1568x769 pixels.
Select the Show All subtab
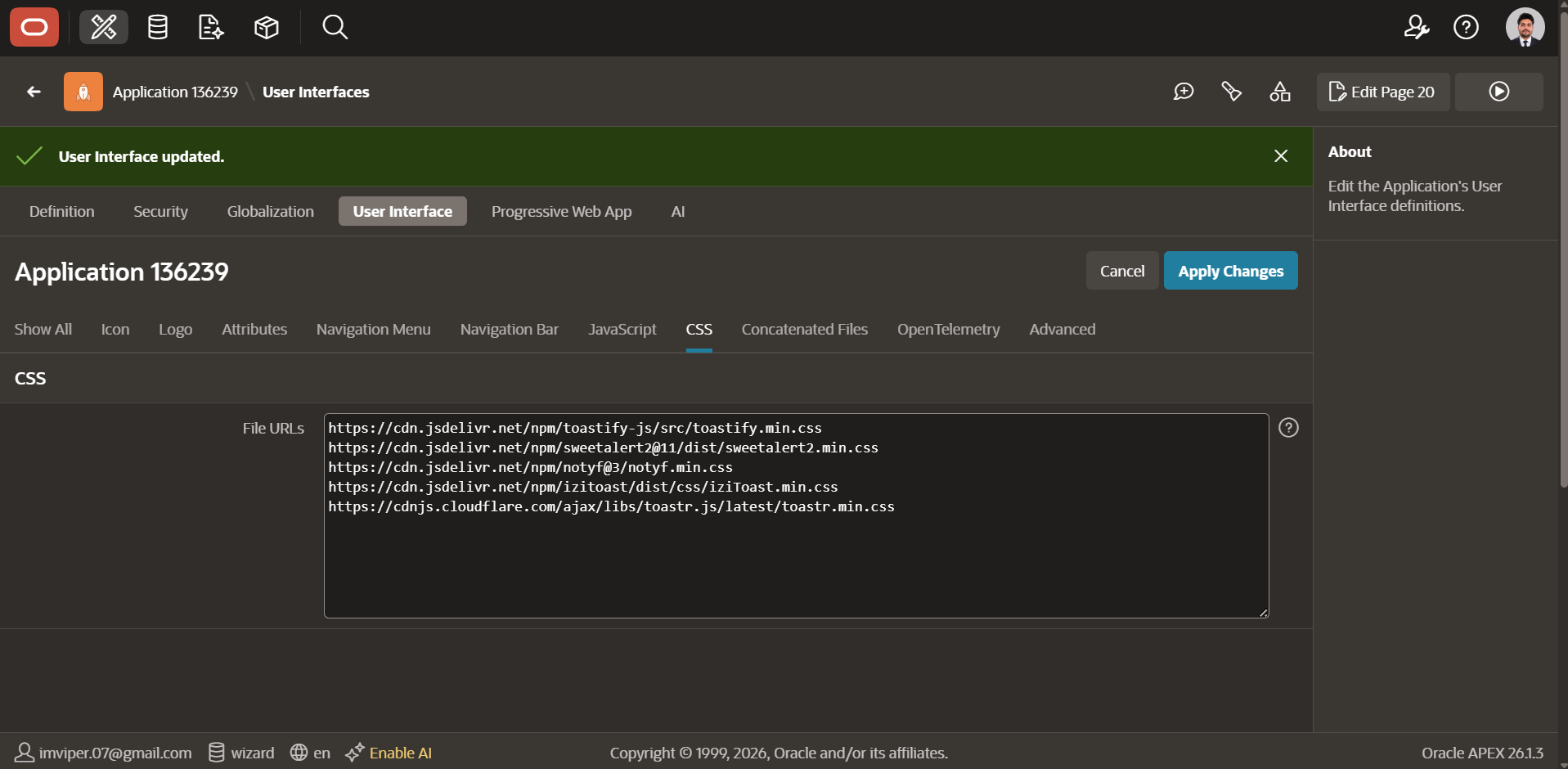pos(43,329)
